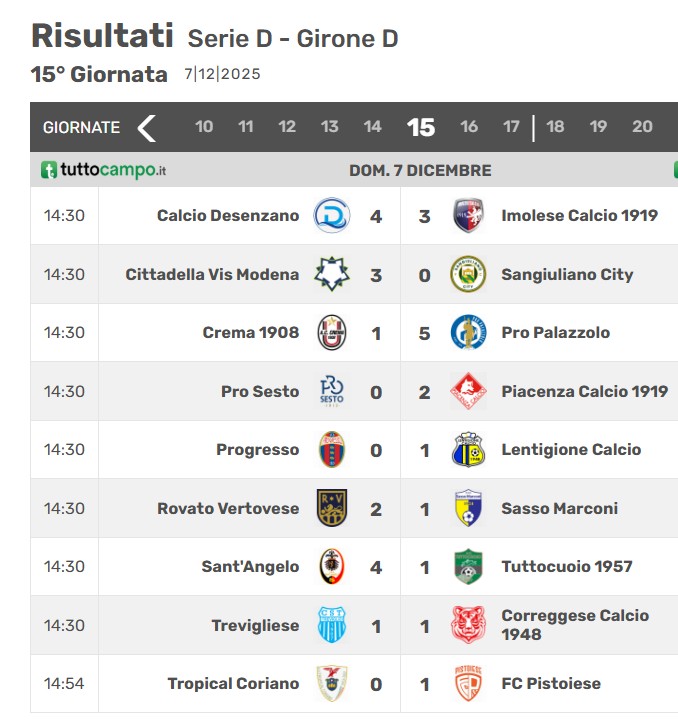Viewport: 678px width, 720px height.
Task: Open the Tropical Coriano team link
Action: pyautogui.click(x=233, y=684)
